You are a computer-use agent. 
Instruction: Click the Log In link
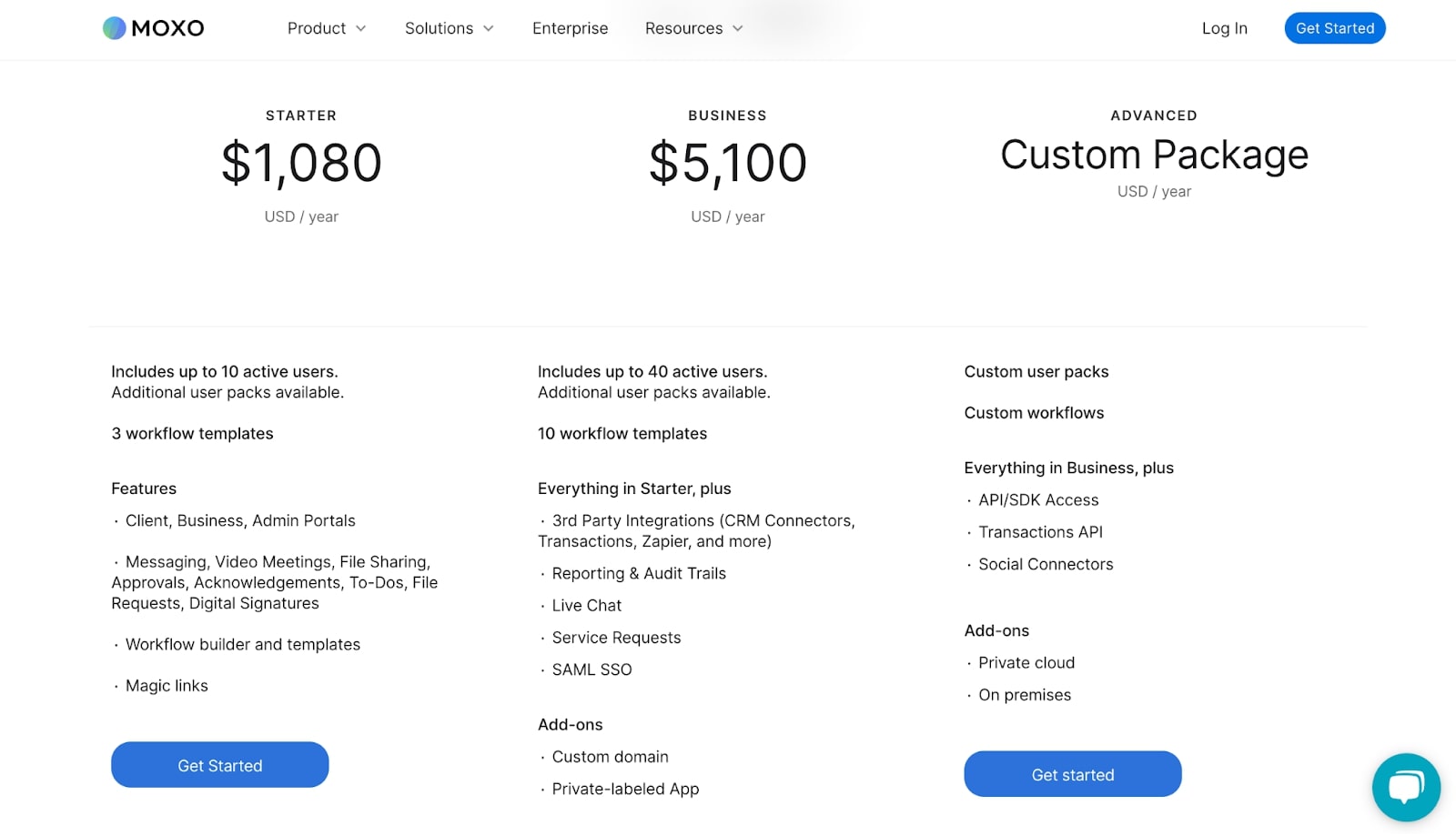tap(1224, 28)
